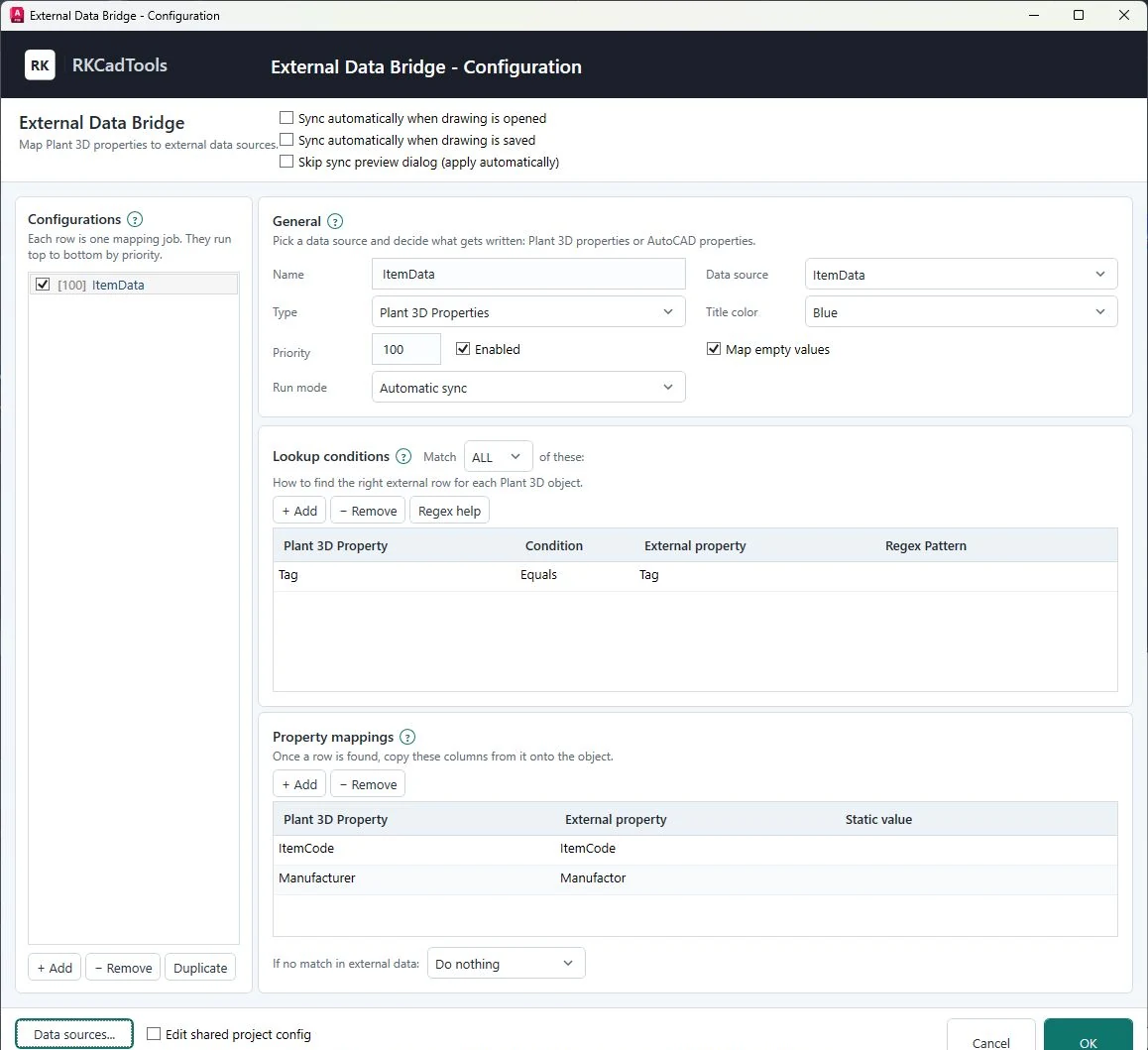The image size is (1148, 1050).
Task: Show help for Lookup conditions
Action: point(403,456)
